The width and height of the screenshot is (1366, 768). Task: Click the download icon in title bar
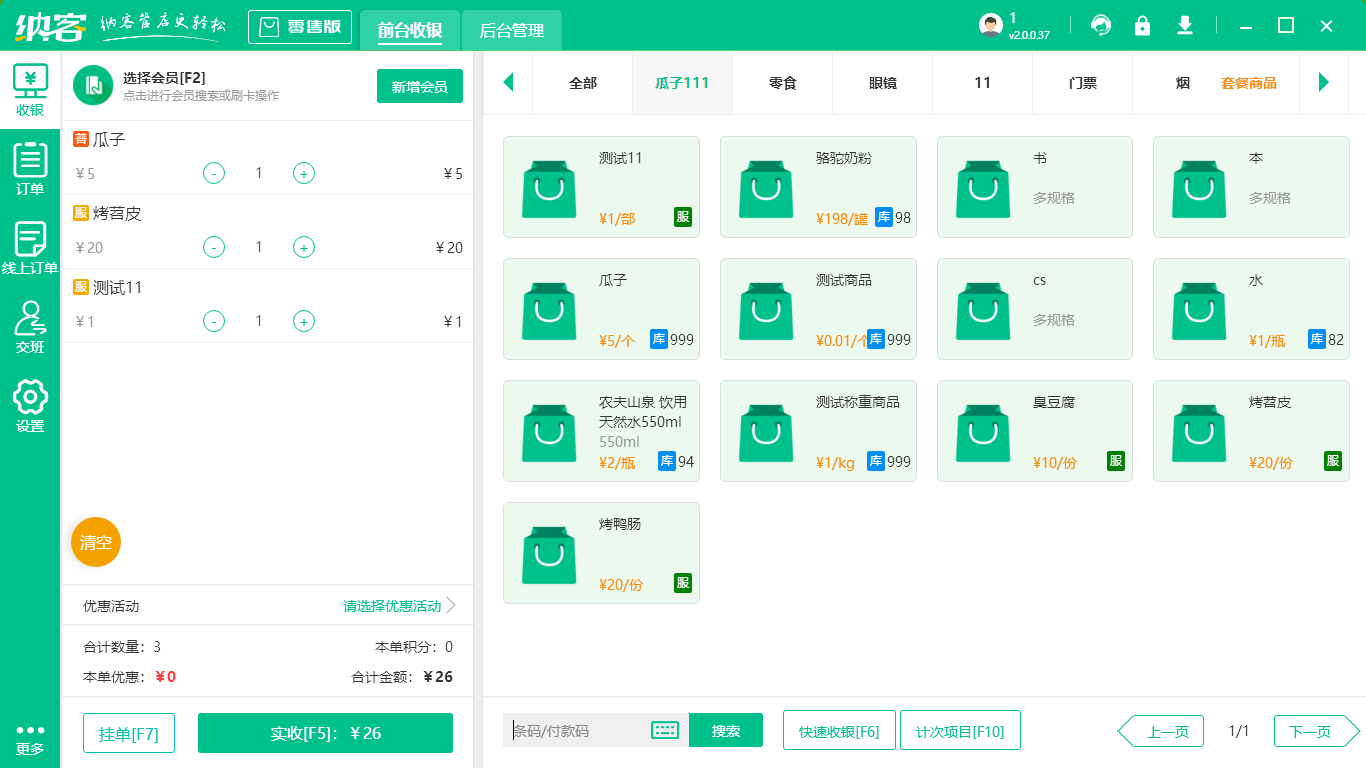pyautogui.click(x=1185, y=25)
